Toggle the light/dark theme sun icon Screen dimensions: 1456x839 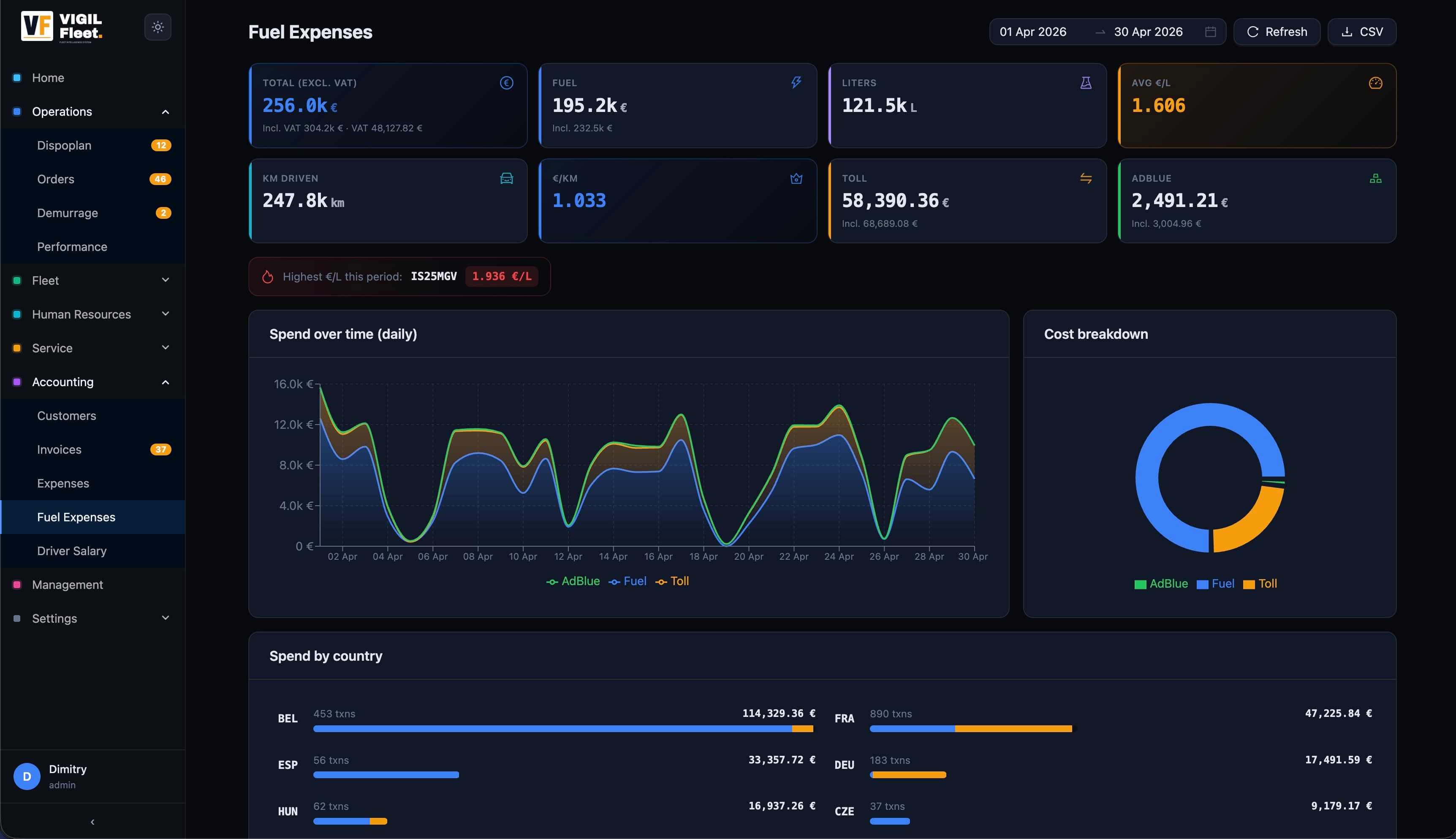tap(157, 27)
